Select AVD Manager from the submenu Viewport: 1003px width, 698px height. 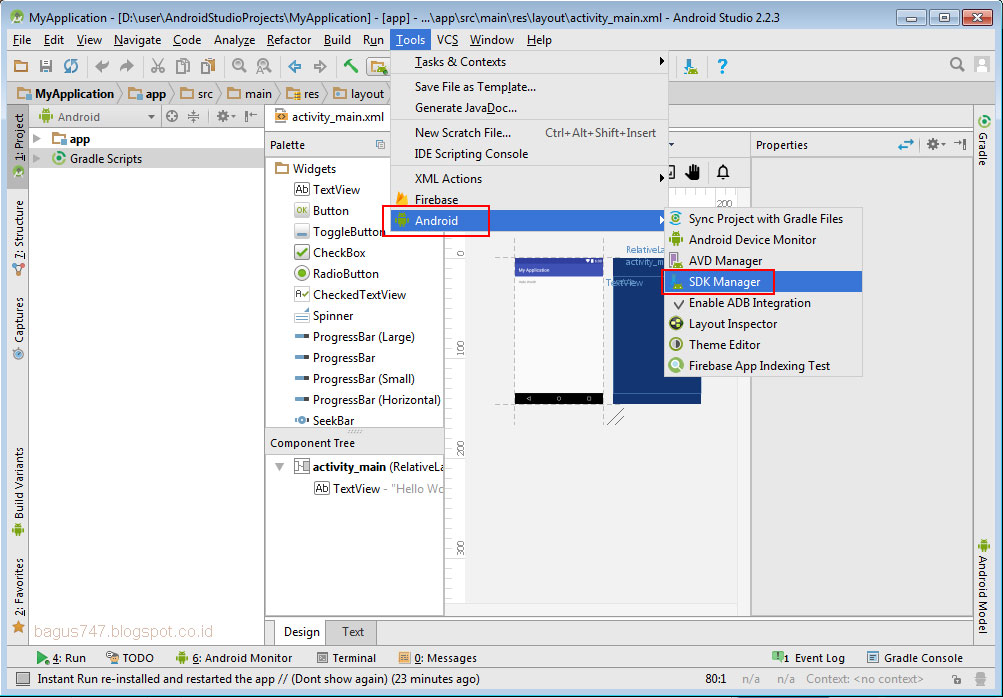763,260
